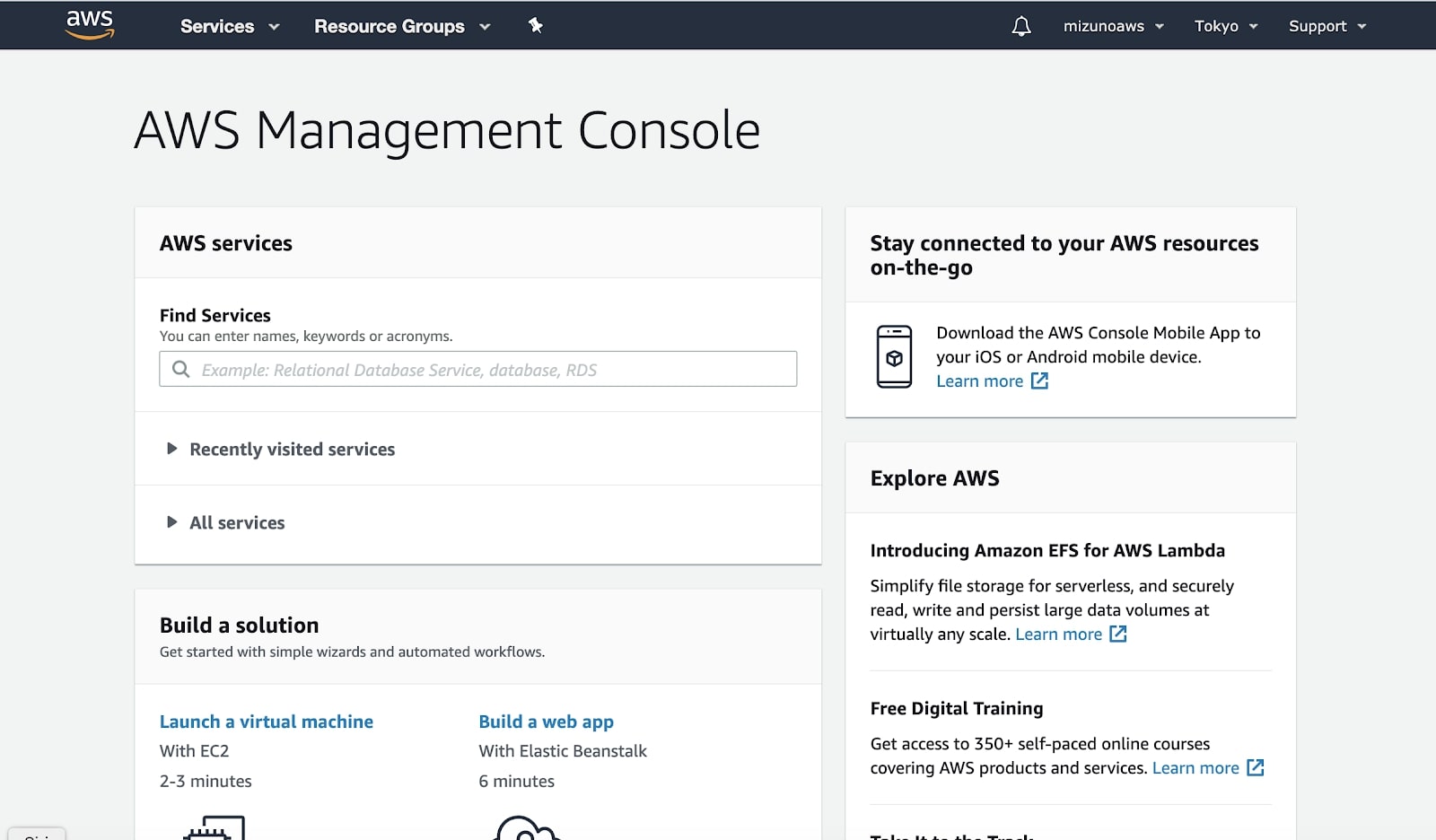
Task: Open the Services dropdown menu
Action: [x=230, y=26]
